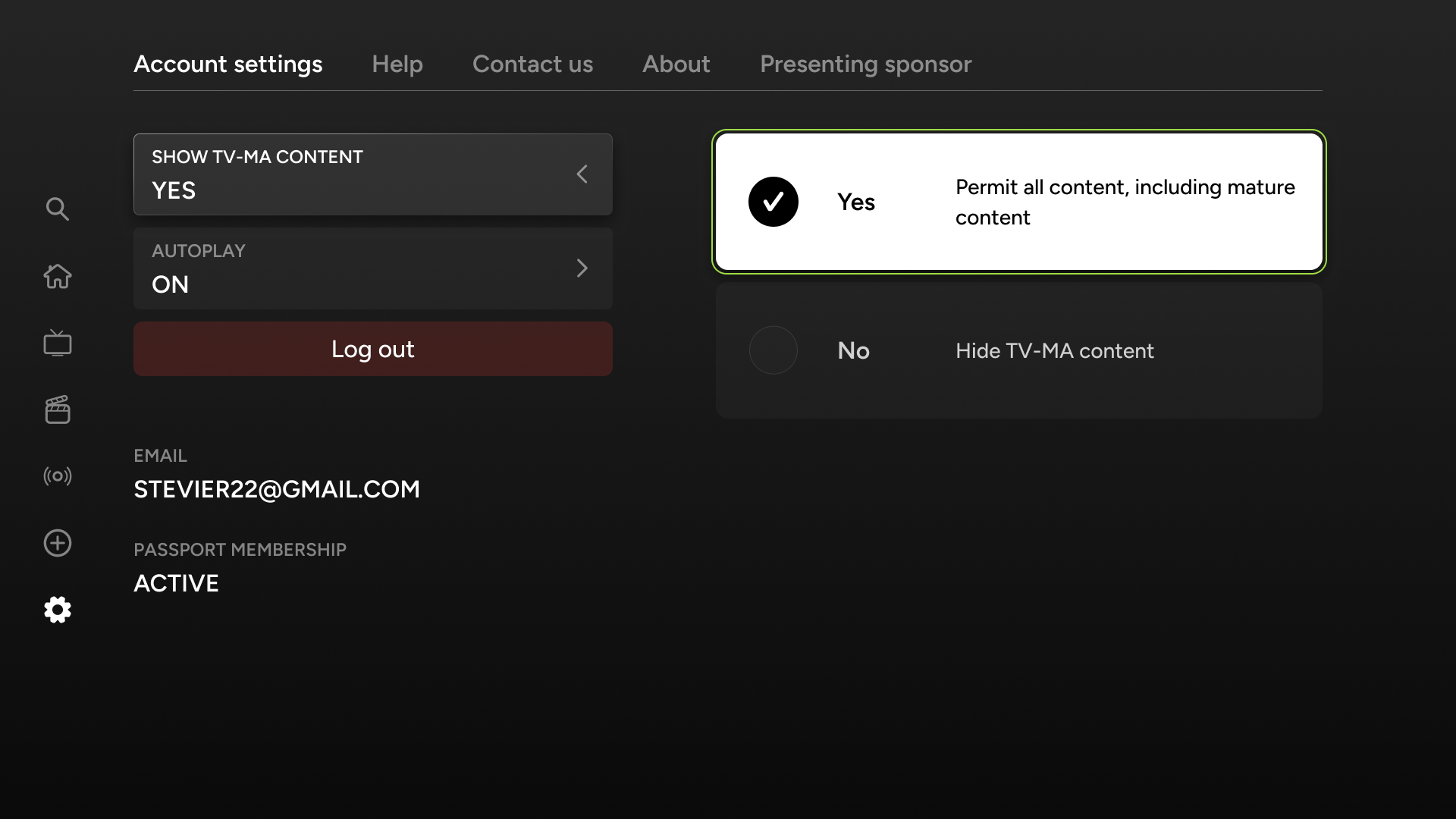
Task: Switch to Account settings tab
Action: (x=228, y=64)
